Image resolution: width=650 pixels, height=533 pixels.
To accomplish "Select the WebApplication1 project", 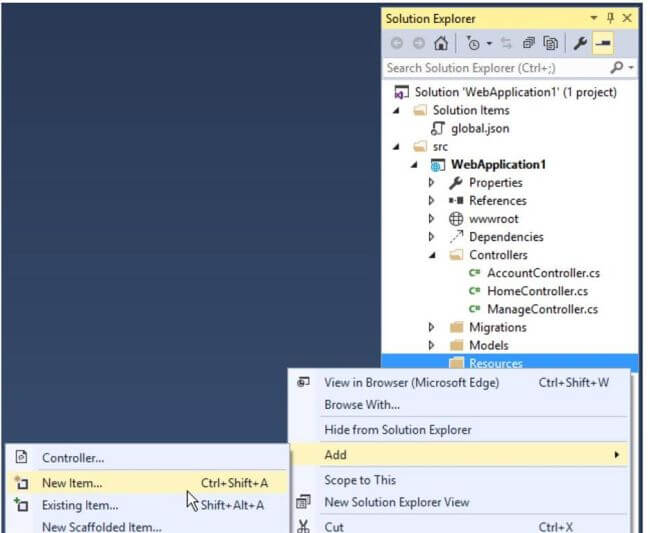I will [x=498, y=165].
